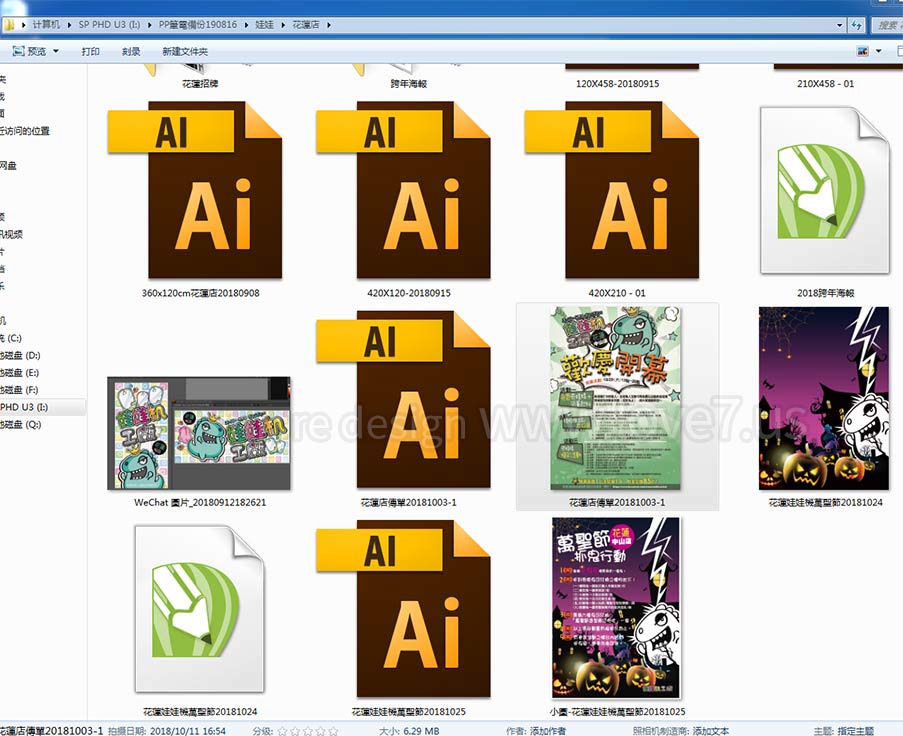Select the 花蓮店傳單20181003-1 AI file icon
The height and width of the screenshot is (736, 903).
click(x=403, y=400)
